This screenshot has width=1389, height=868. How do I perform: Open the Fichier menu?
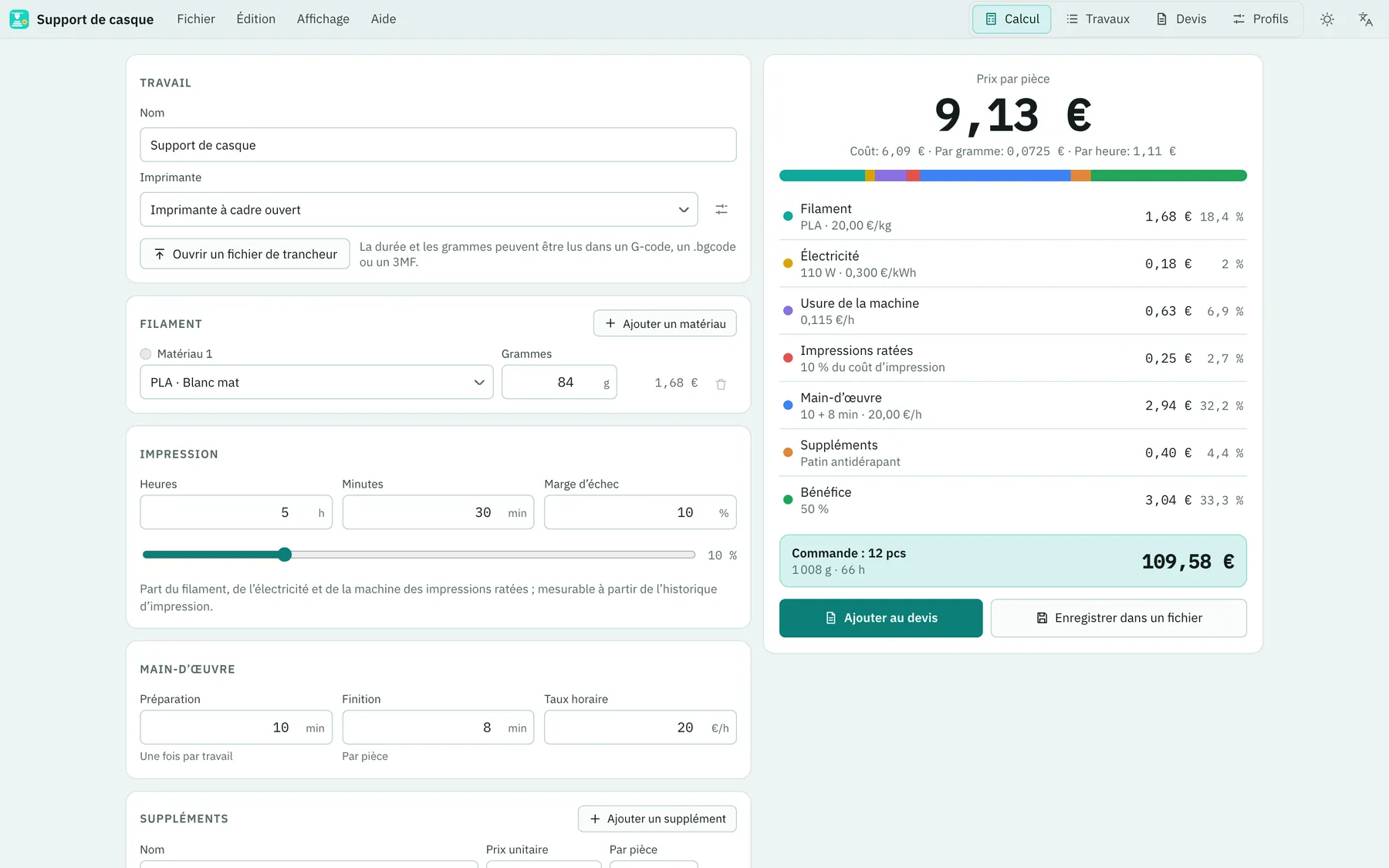pos(196,19)
